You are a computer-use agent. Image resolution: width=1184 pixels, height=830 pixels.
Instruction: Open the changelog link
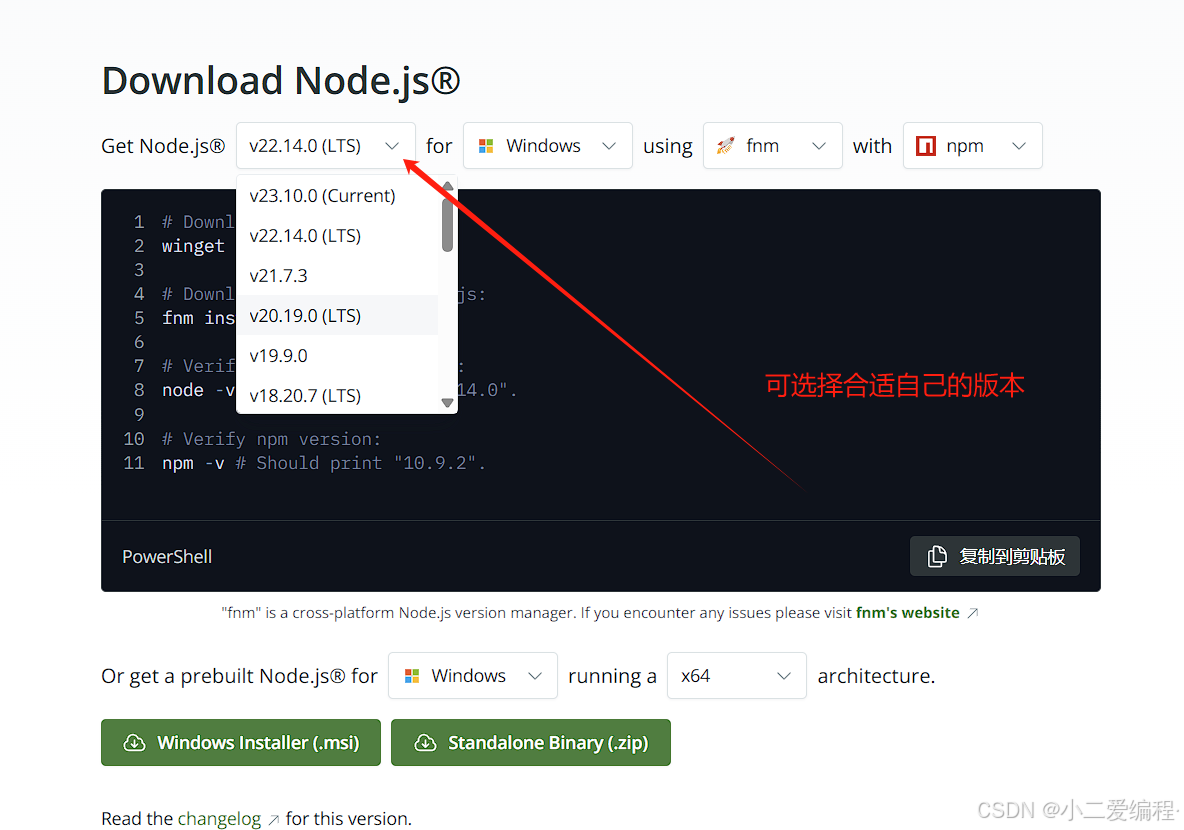tap(219, 819)
